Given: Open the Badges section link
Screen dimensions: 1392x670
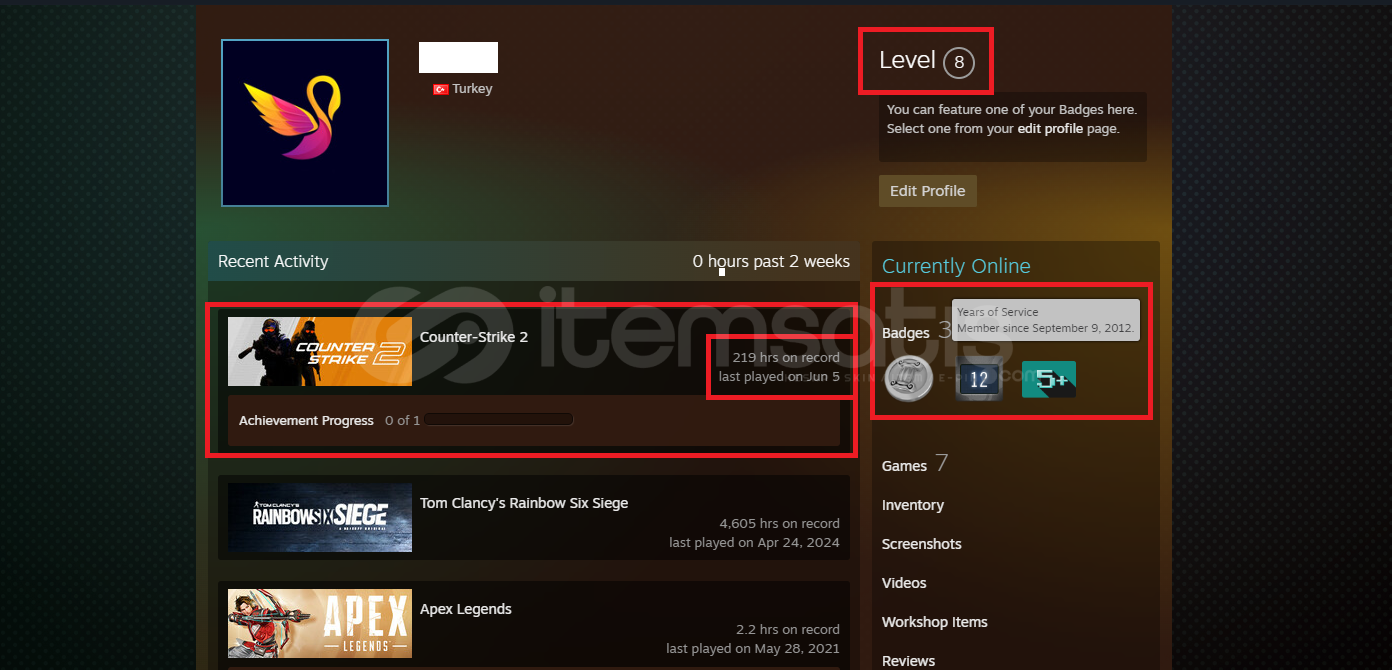Looking at the screenshot, I should (906, 333).
